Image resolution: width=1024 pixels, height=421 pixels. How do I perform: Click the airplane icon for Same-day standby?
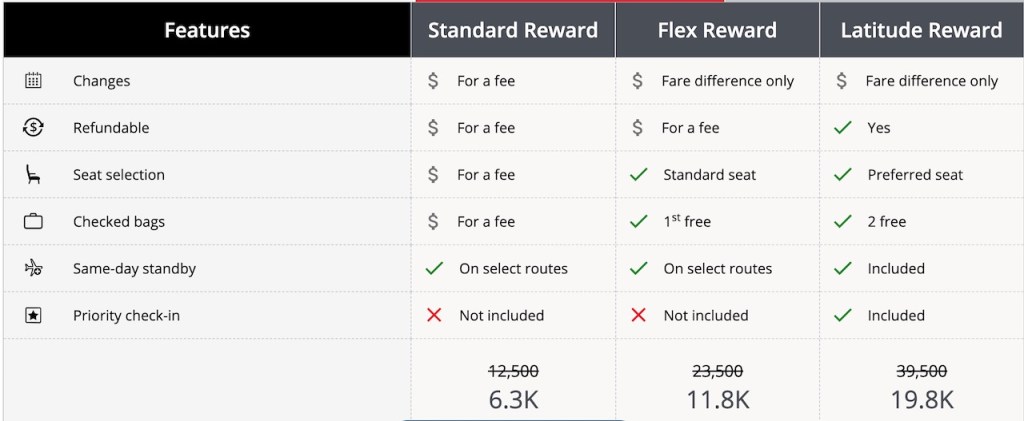[x=33, y=268]
